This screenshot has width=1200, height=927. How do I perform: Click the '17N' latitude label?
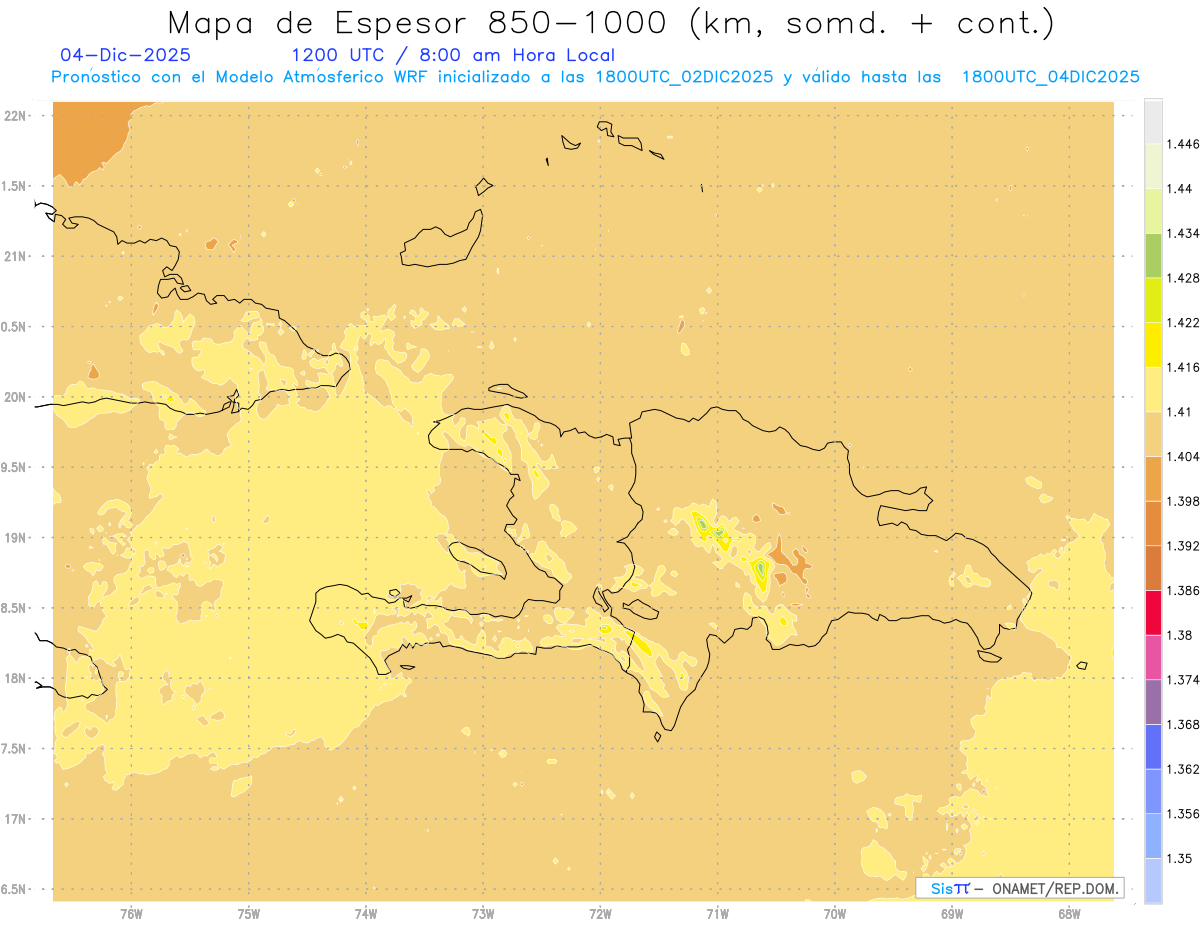(17, 819)
